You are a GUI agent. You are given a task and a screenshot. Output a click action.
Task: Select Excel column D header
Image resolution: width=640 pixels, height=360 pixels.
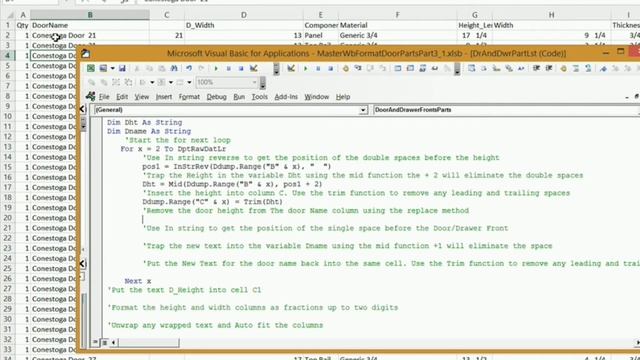point(244,15)
